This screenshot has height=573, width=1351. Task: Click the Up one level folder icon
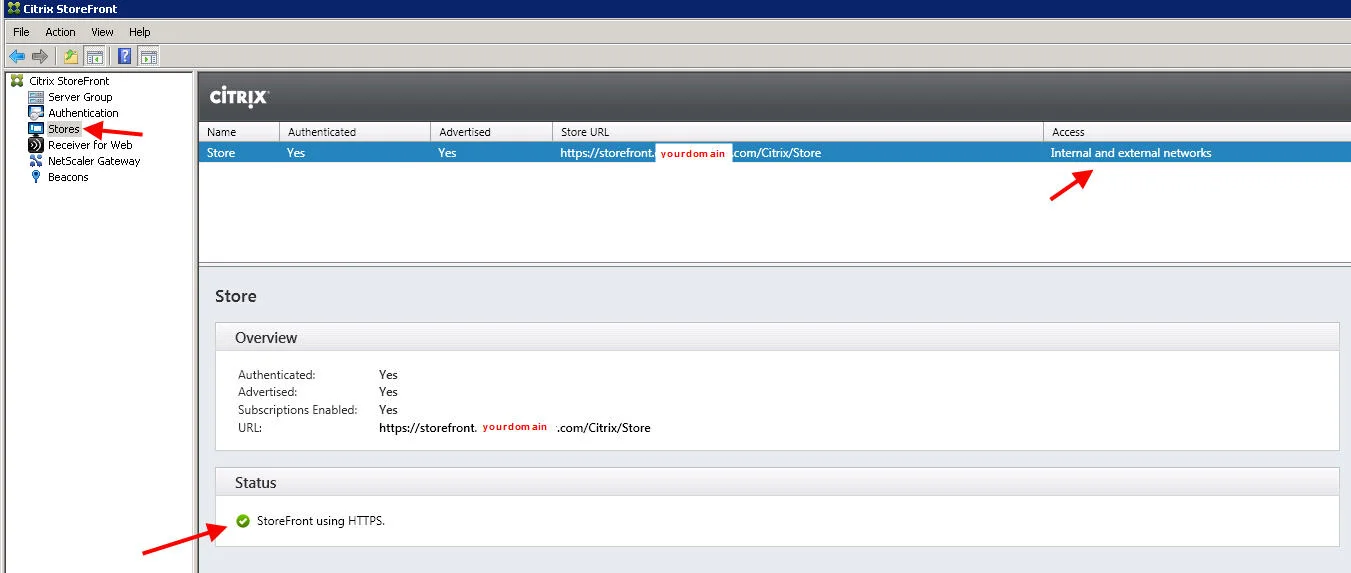(x=71, y=56)
